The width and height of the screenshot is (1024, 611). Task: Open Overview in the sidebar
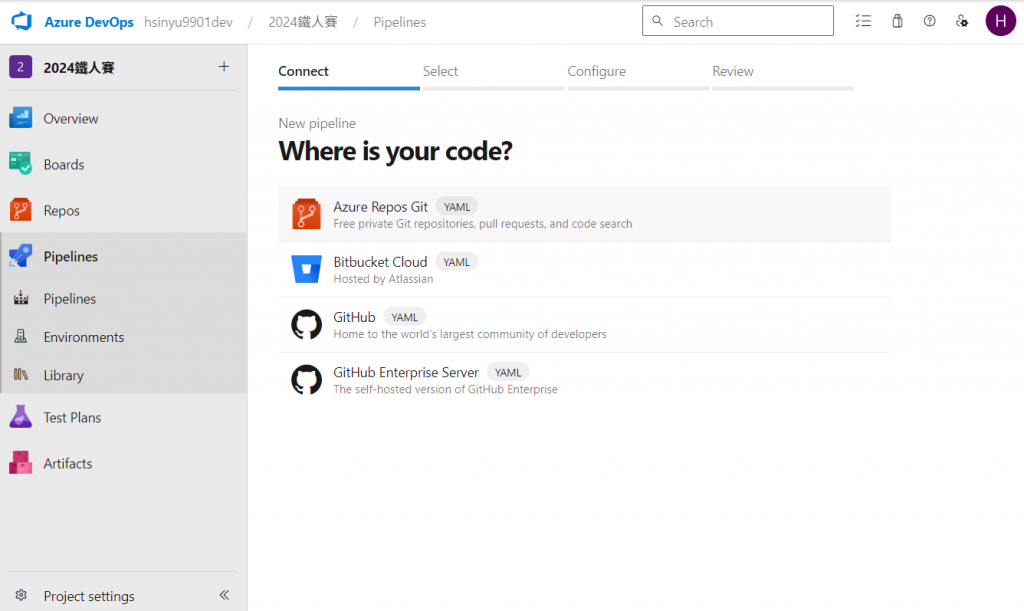124,119
